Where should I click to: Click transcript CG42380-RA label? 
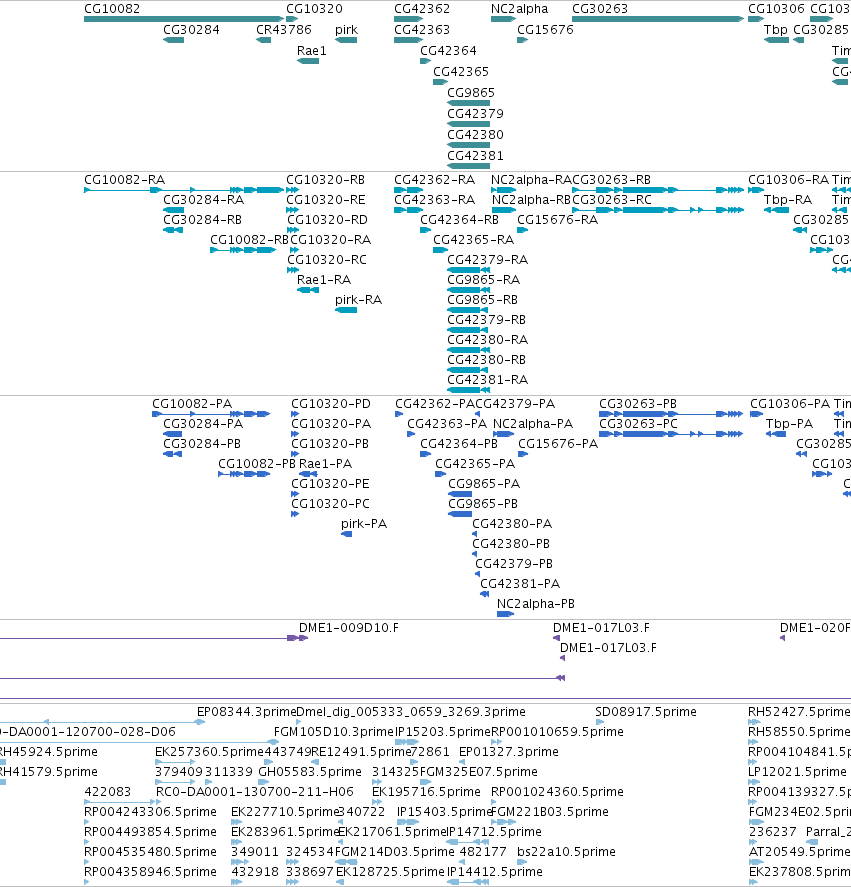[488, 339]
